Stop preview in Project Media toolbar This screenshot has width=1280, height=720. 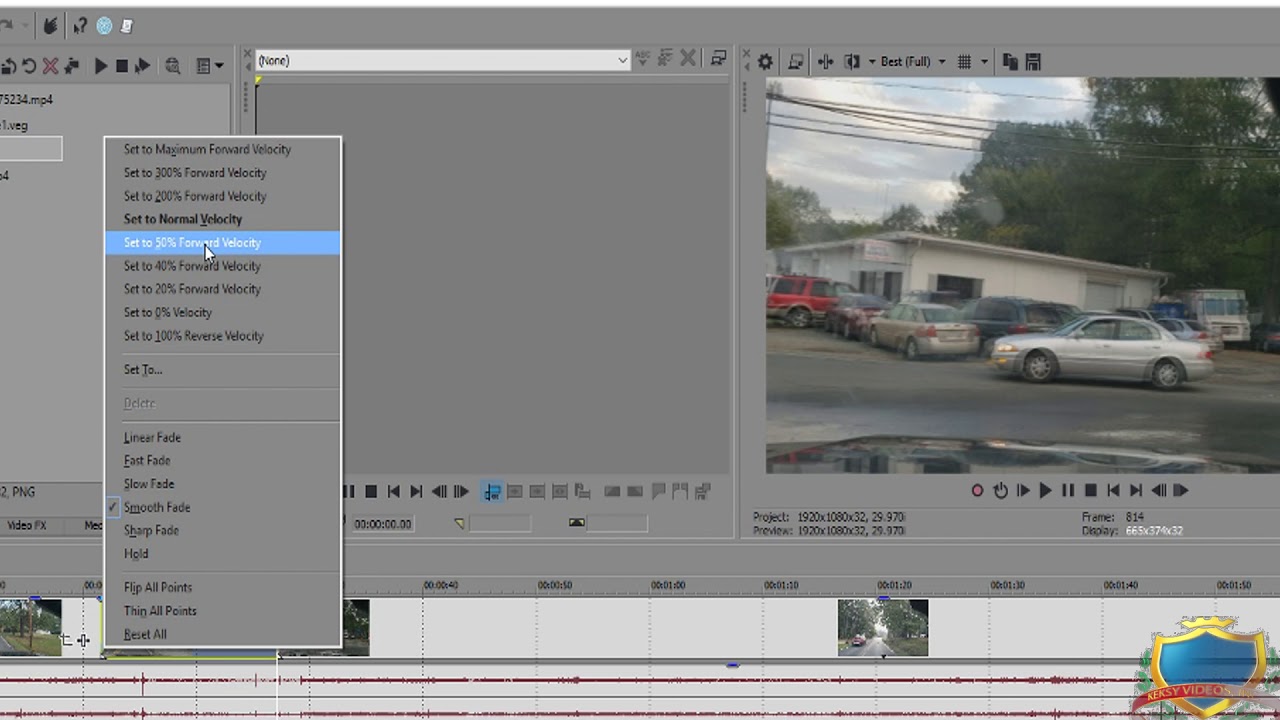coord(122,66)
